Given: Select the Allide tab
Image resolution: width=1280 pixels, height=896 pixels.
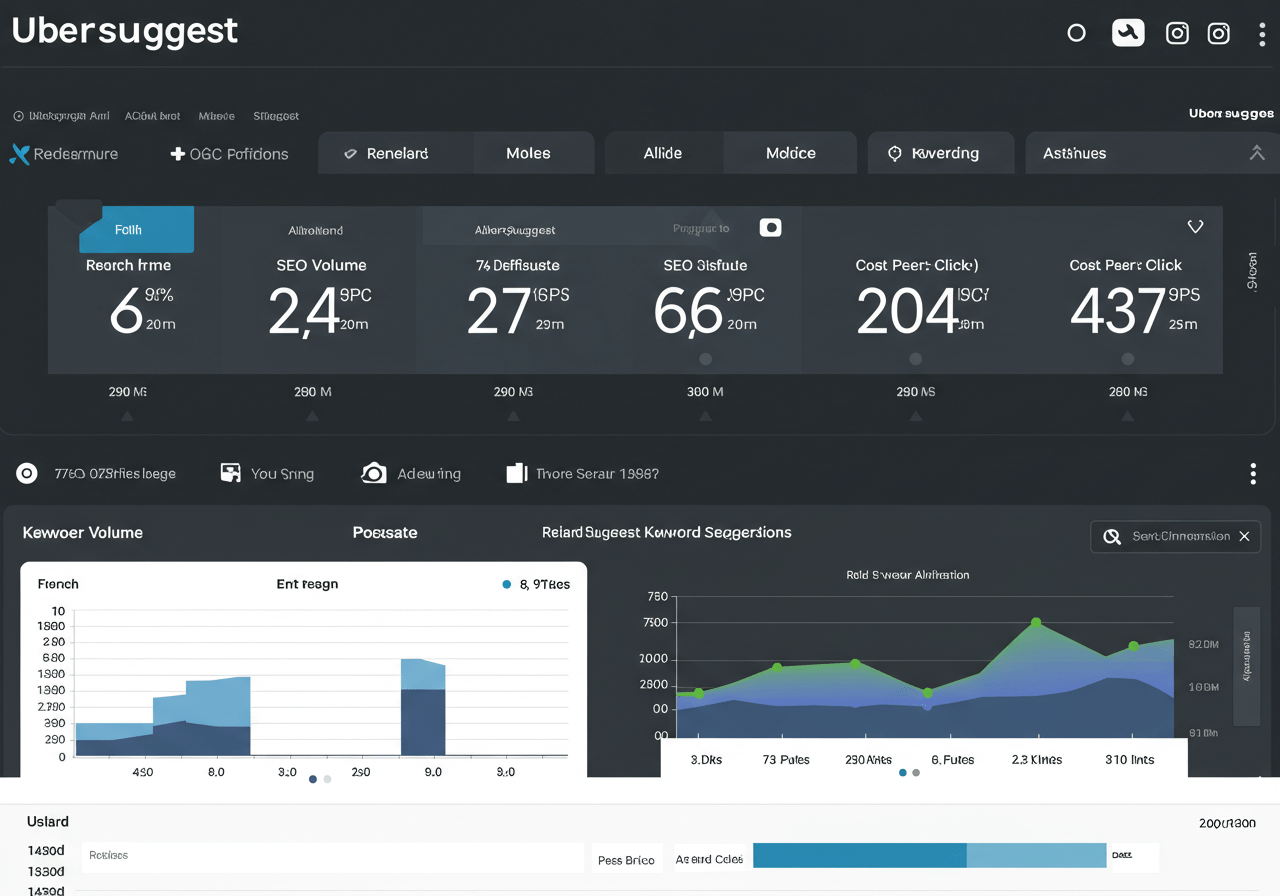Looking at the screenshot, I should 663,153.
